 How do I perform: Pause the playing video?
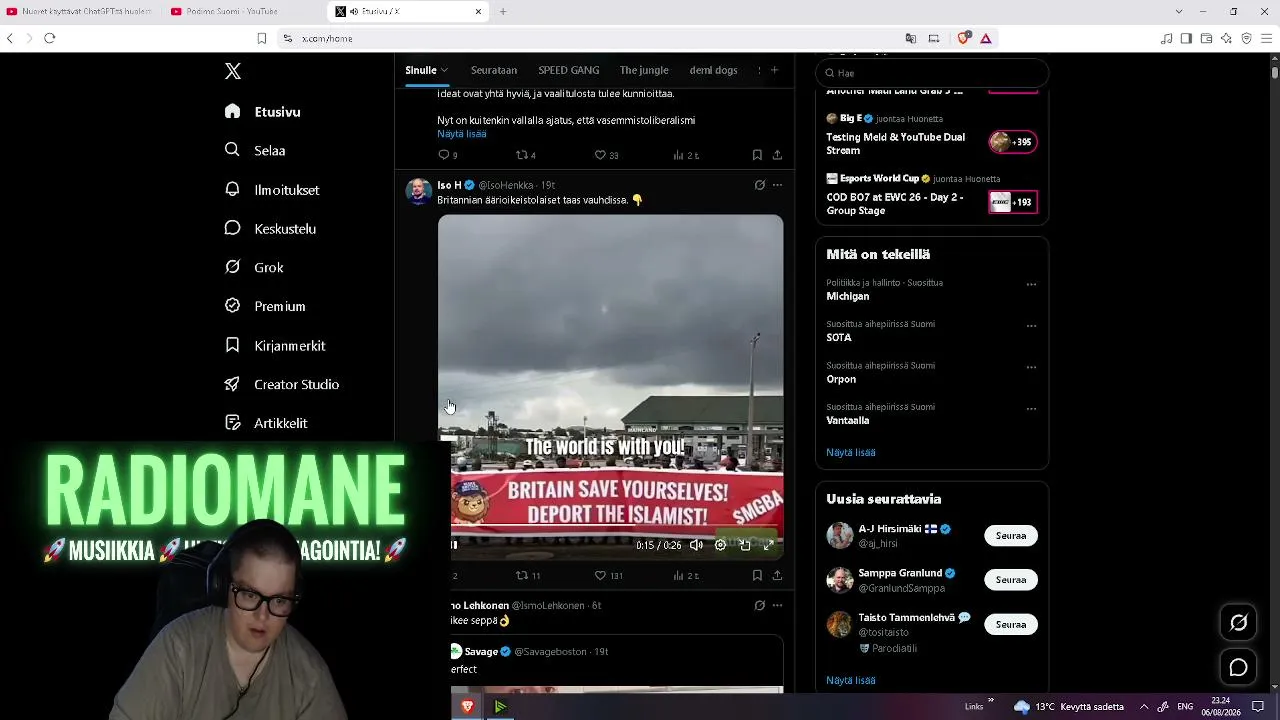tap(454, 545)
